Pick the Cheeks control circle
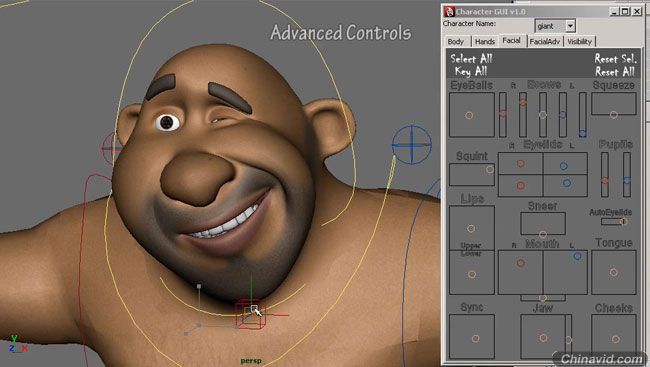Image resolution: width=650 pixels, height=367 pixels. click(x=616, y=339)
